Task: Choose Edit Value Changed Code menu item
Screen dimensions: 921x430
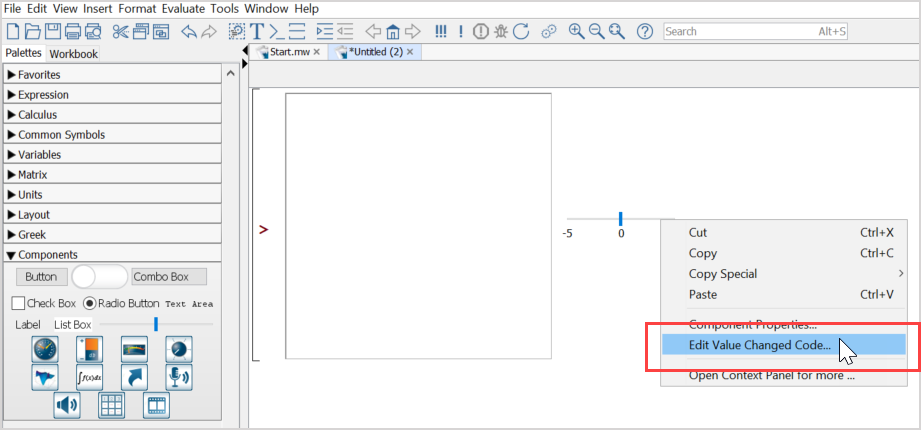Action: (x=759, y=345)
